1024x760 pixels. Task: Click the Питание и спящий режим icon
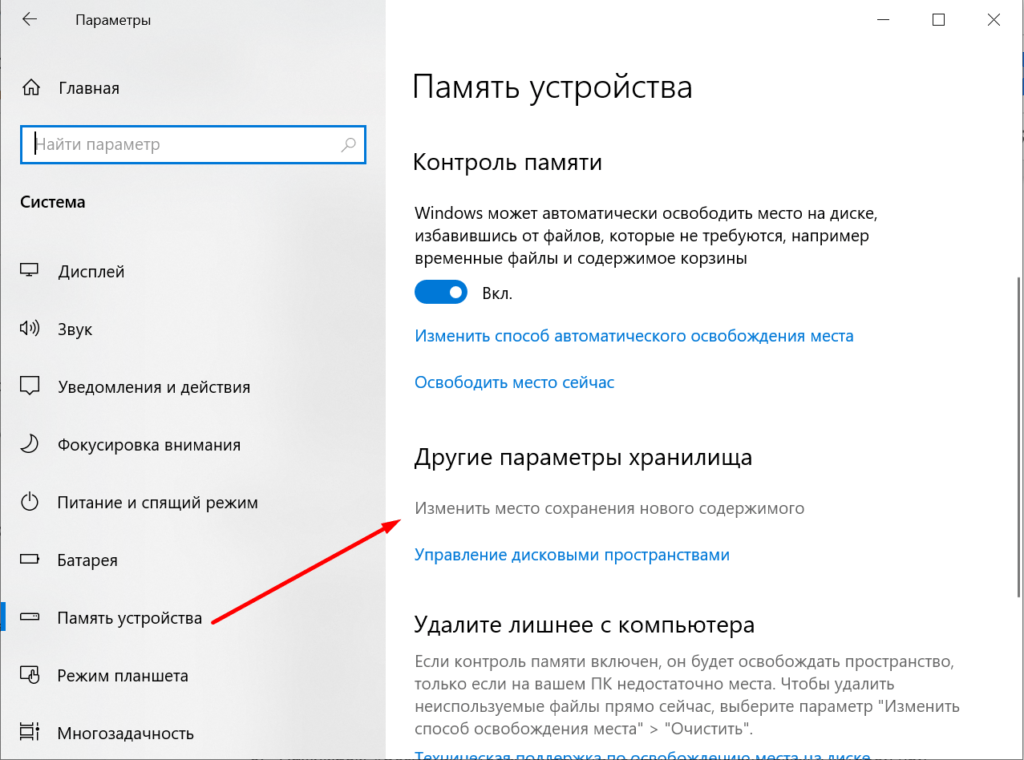coord(29,501)
